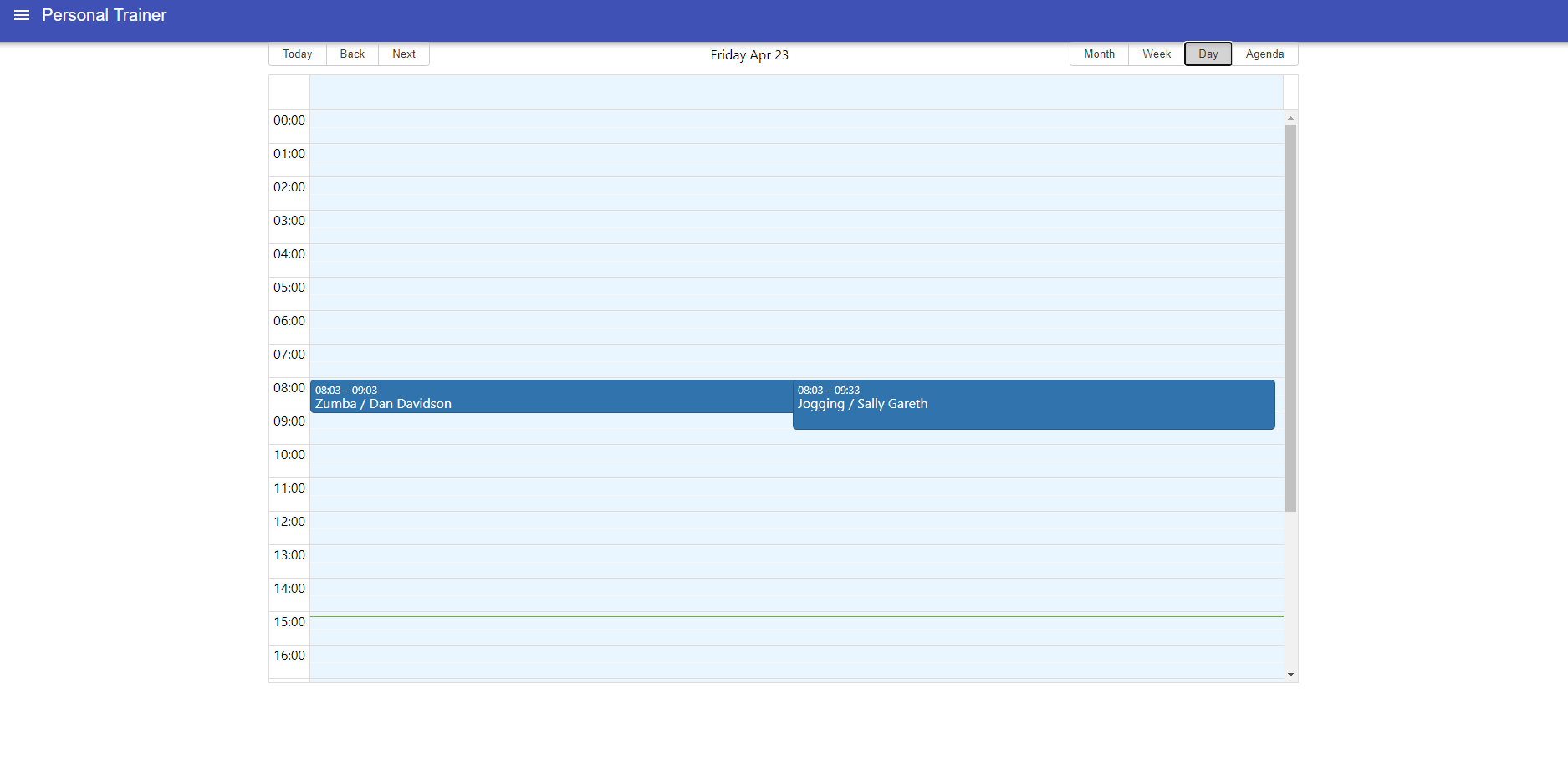This screenshot has width=1568, height=781.
Task: Click the Today button
Action: click(x=298, y=54)
